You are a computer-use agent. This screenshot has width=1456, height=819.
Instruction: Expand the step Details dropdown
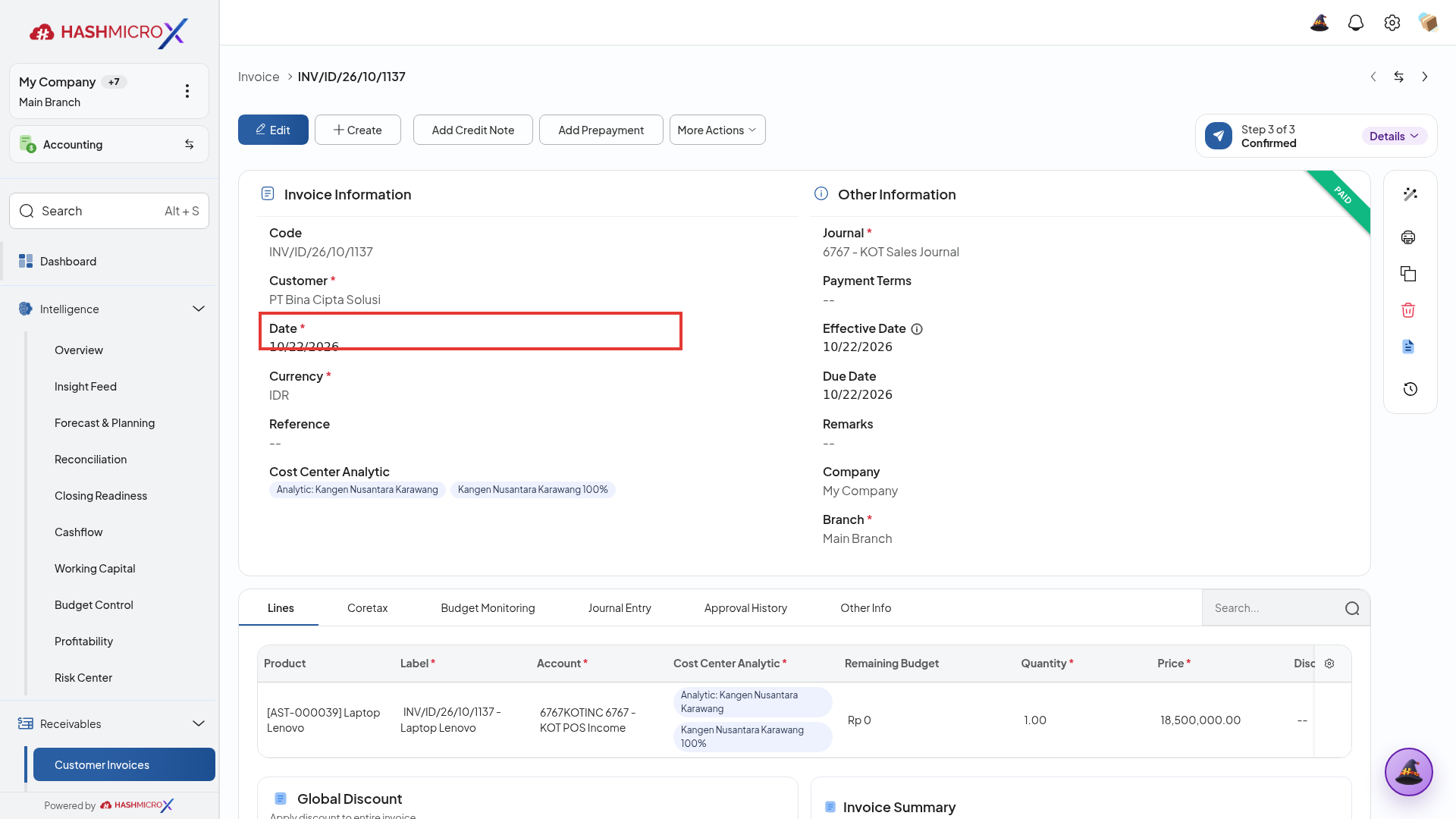1395,136
